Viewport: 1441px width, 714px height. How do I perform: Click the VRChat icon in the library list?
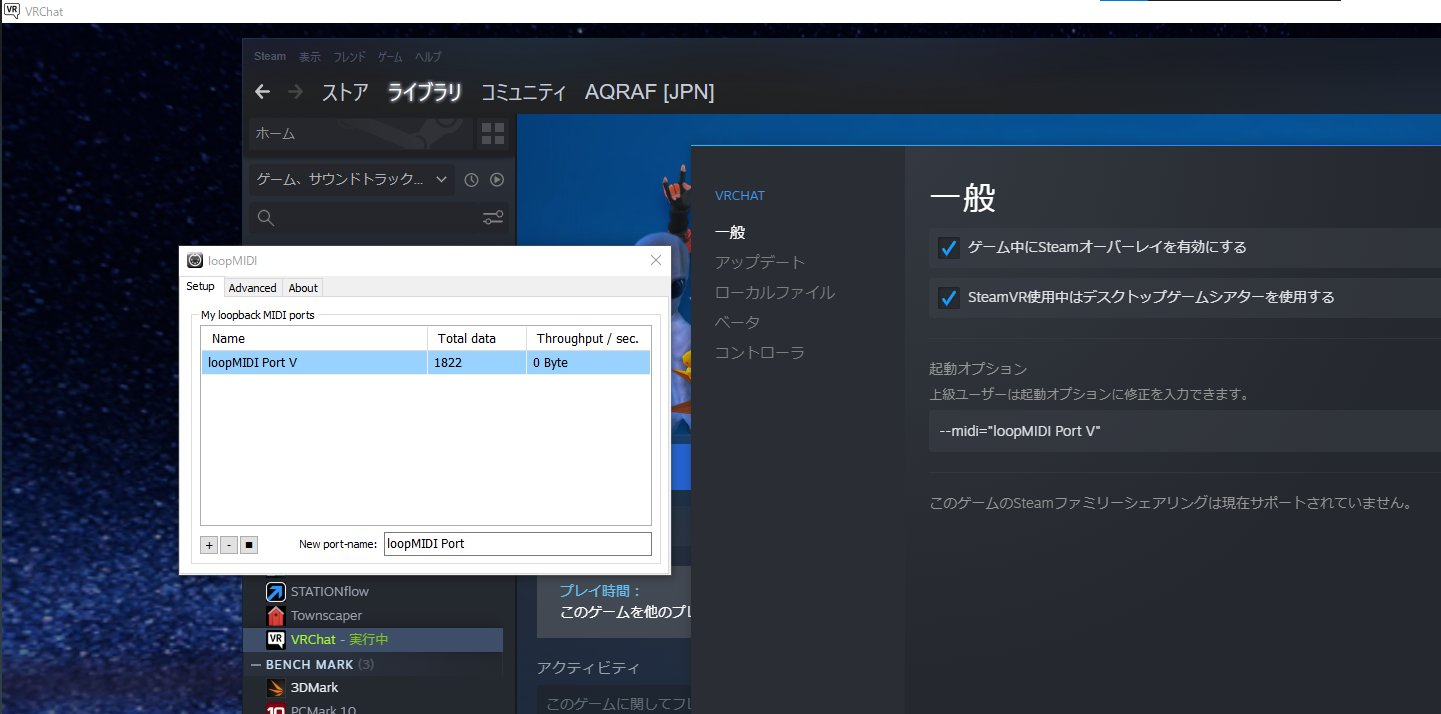click(x=275, y=639)
